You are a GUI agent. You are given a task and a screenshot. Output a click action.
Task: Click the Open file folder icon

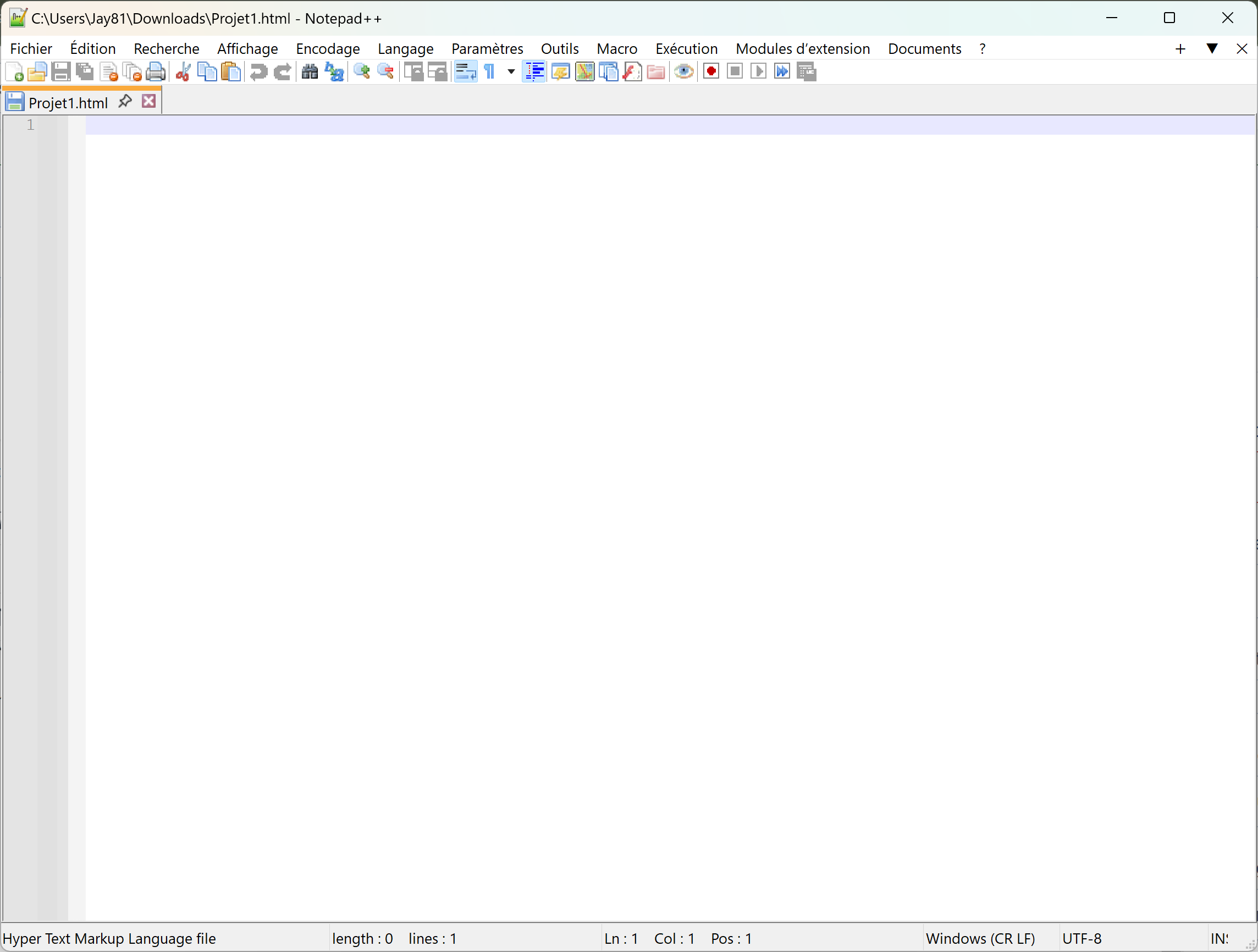(37, 71)
